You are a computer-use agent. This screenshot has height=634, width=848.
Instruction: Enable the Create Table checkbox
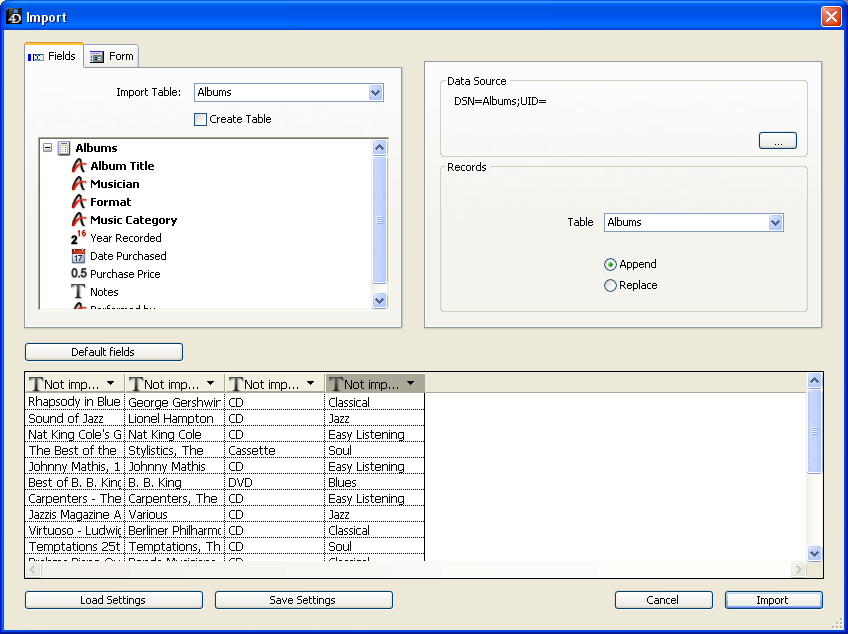coord(200,119)
